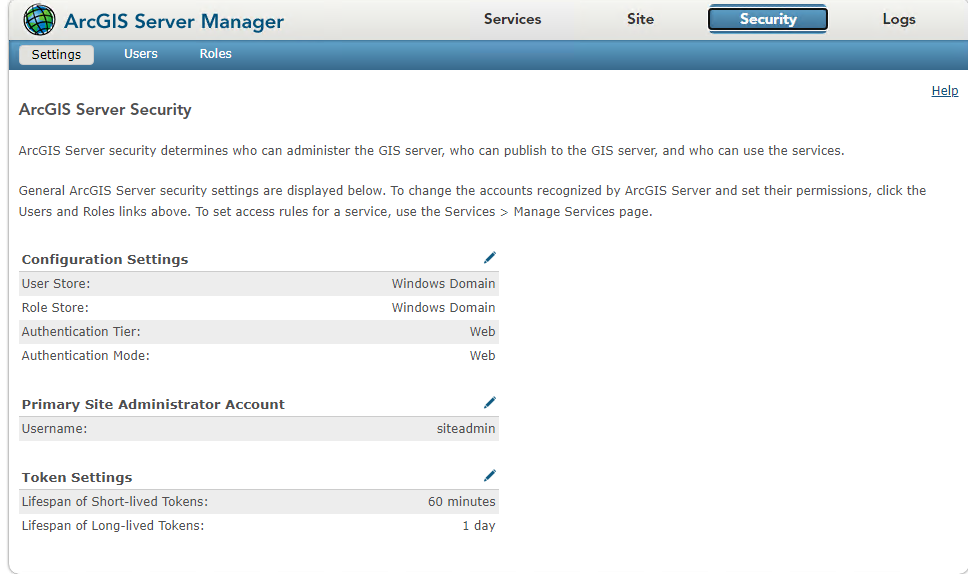
Task: Select the Security tab
Action: (768, 19)
